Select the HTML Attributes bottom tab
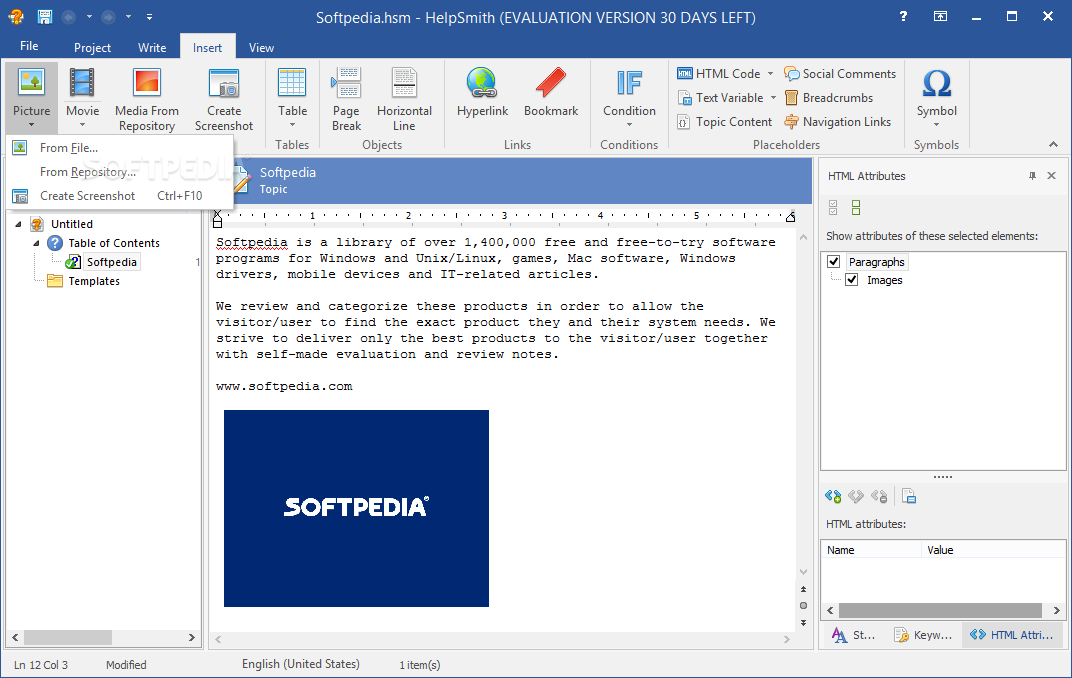 tap(1012, 635)
